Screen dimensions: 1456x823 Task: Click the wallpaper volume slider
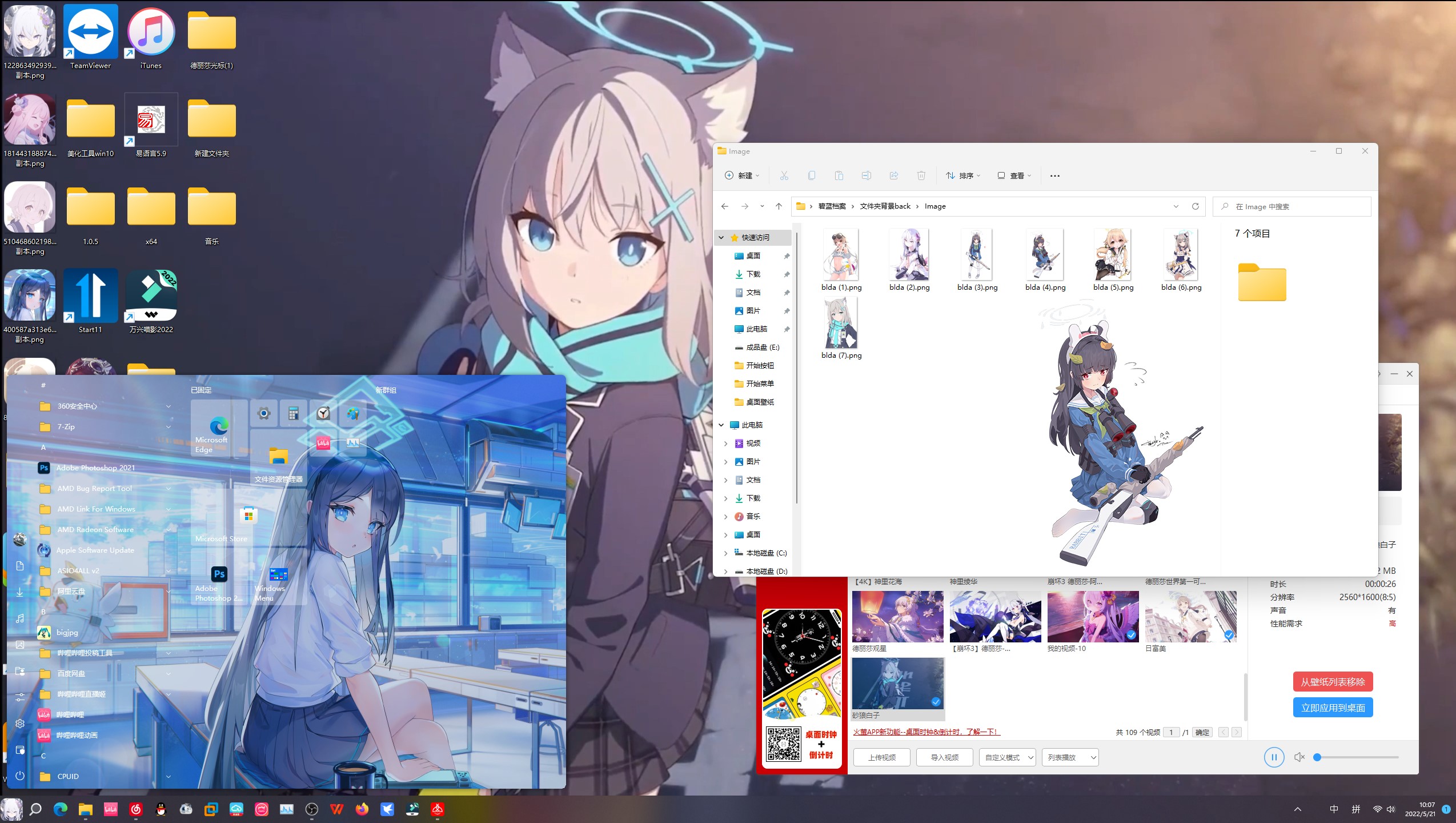point(1357,757)
